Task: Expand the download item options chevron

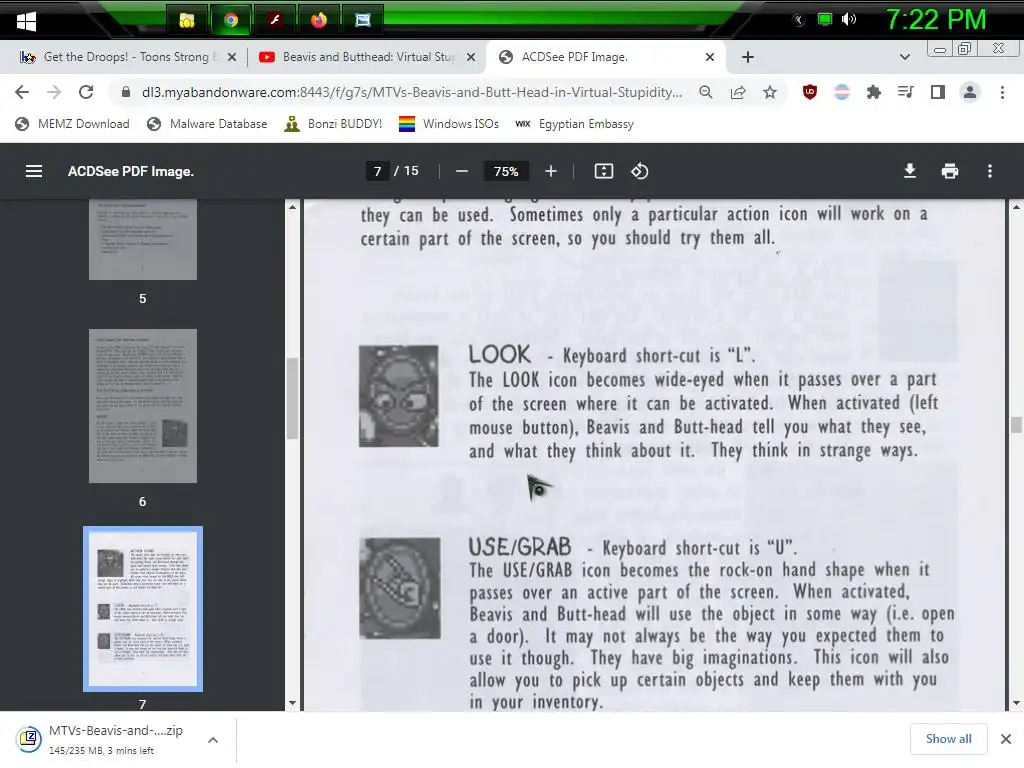Action: 213,740
